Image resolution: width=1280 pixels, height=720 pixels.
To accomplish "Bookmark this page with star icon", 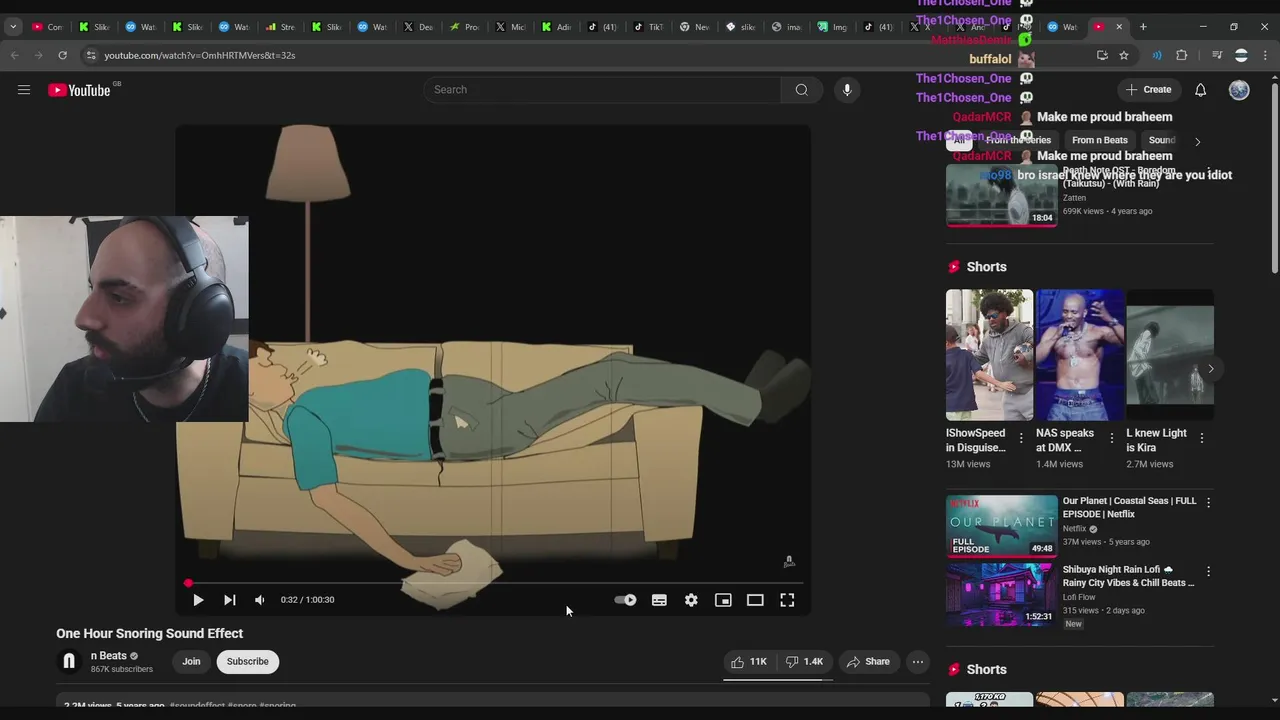I will [1124, 55].
